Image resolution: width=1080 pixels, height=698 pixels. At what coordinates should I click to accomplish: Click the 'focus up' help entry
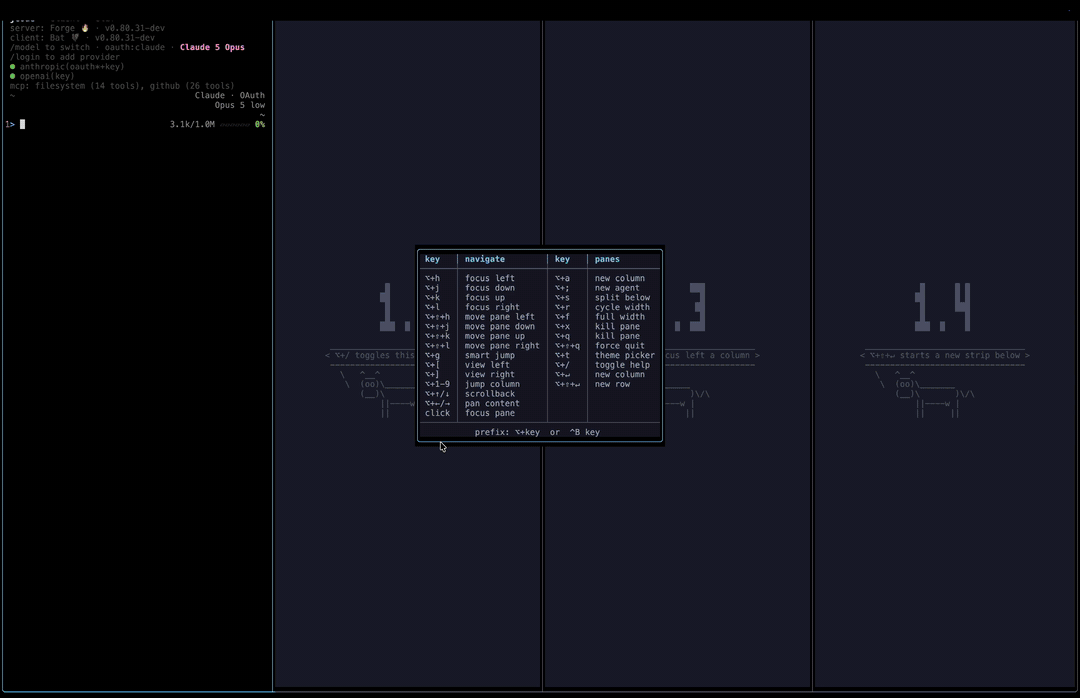point(485,298)
